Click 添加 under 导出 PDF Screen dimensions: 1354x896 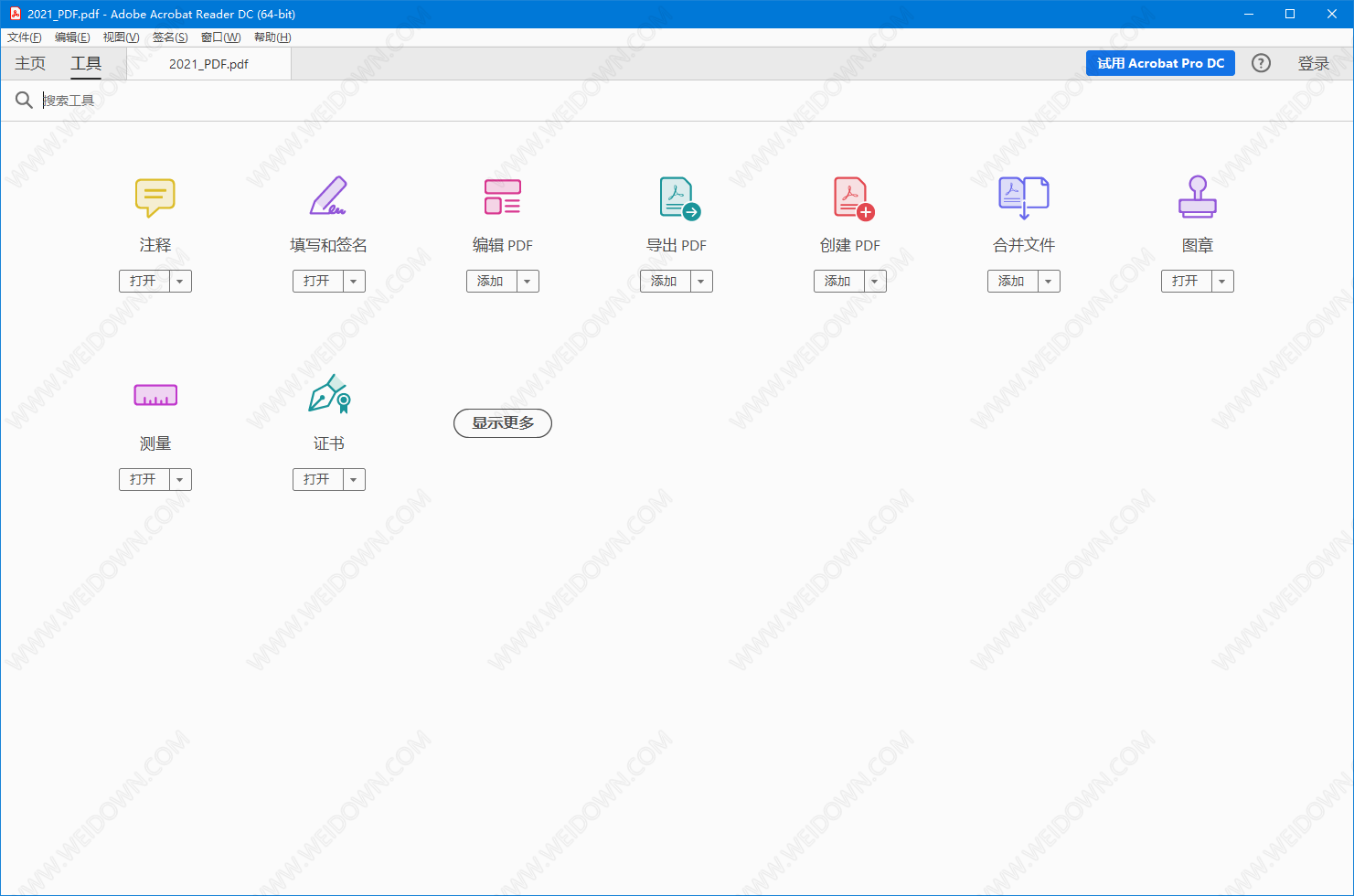click(x=666, y=282)
